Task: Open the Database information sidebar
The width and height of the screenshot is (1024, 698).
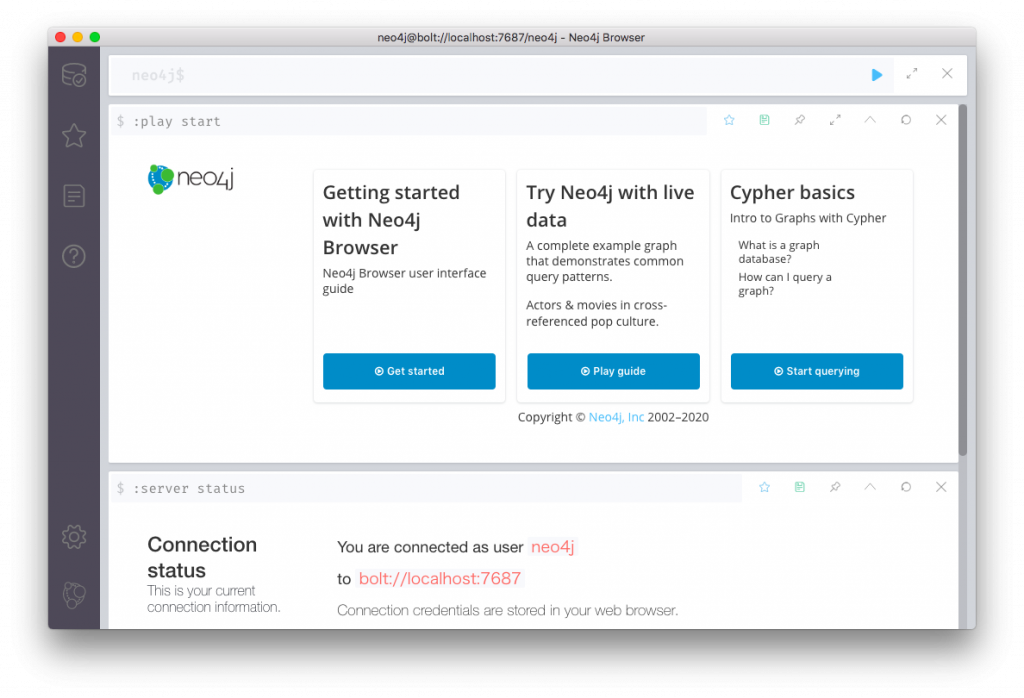Action: pos(74,76)
